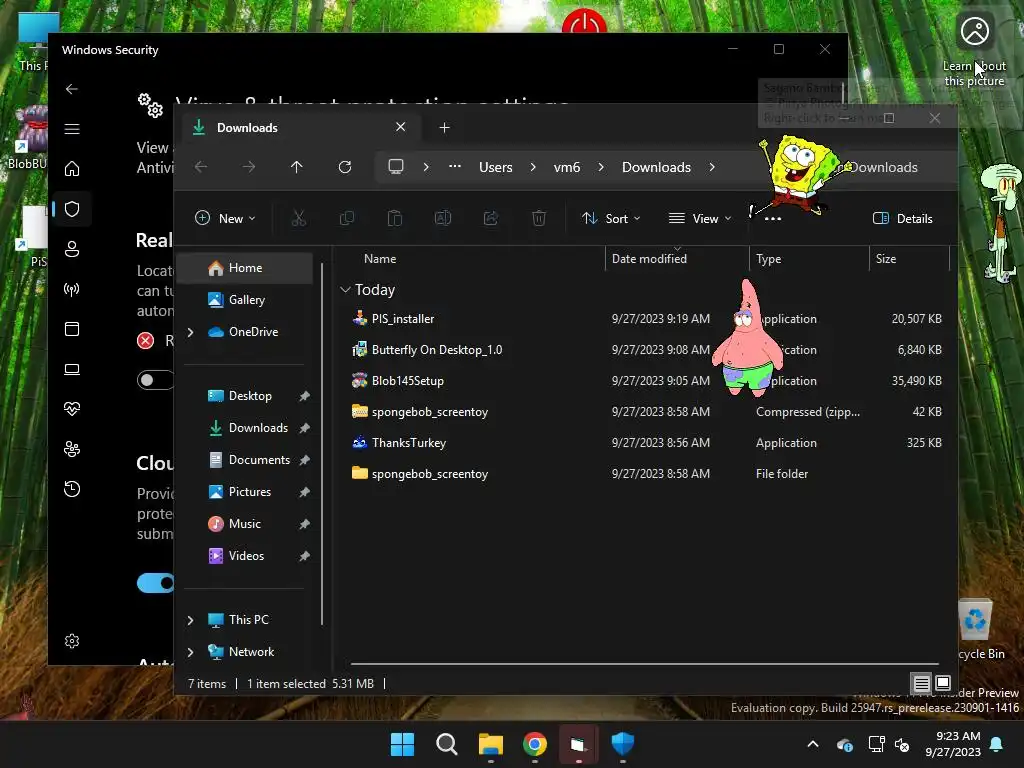Click the Delete trash icon in Explorer toolbar

coord(539,218)
